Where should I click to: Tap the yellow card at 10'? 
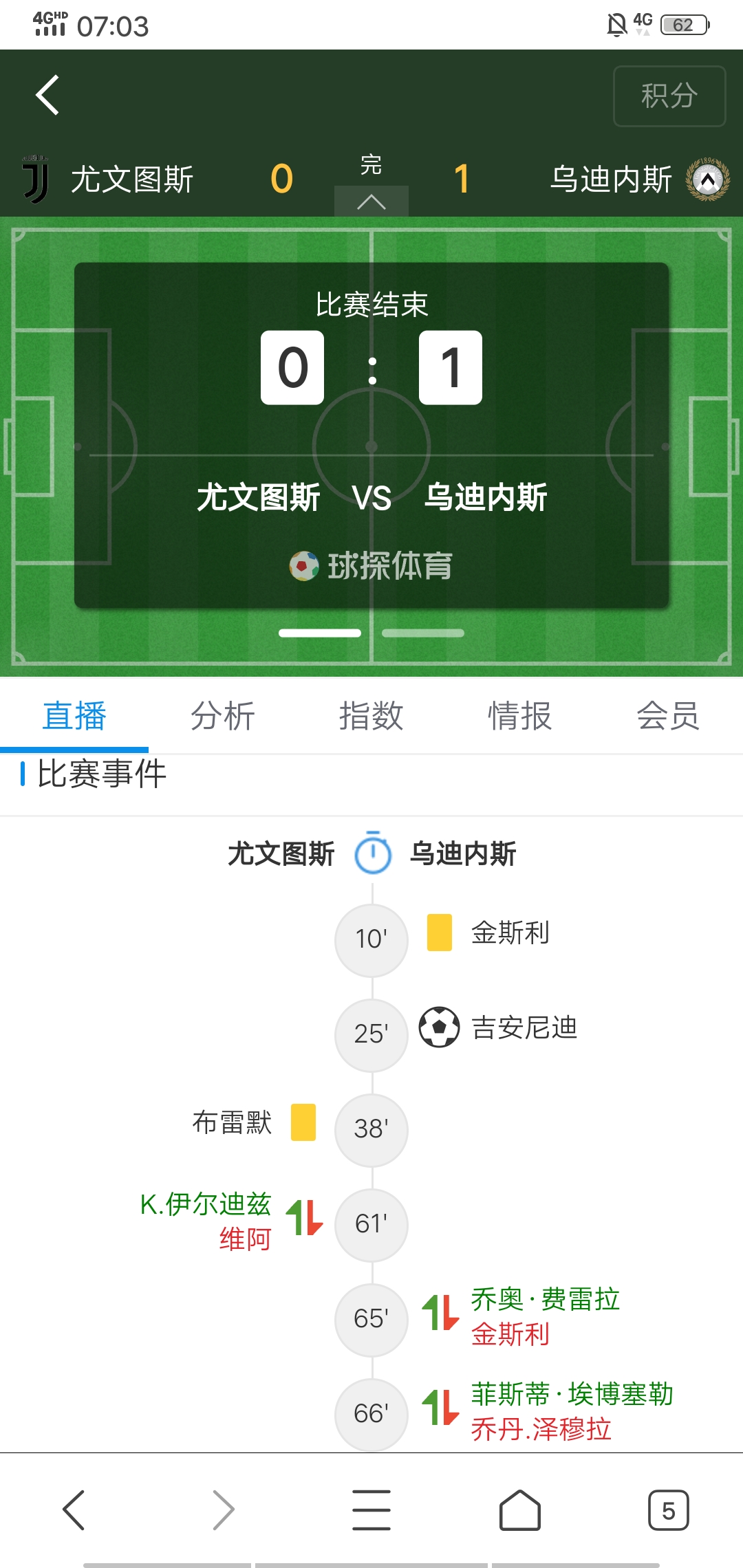440,933
